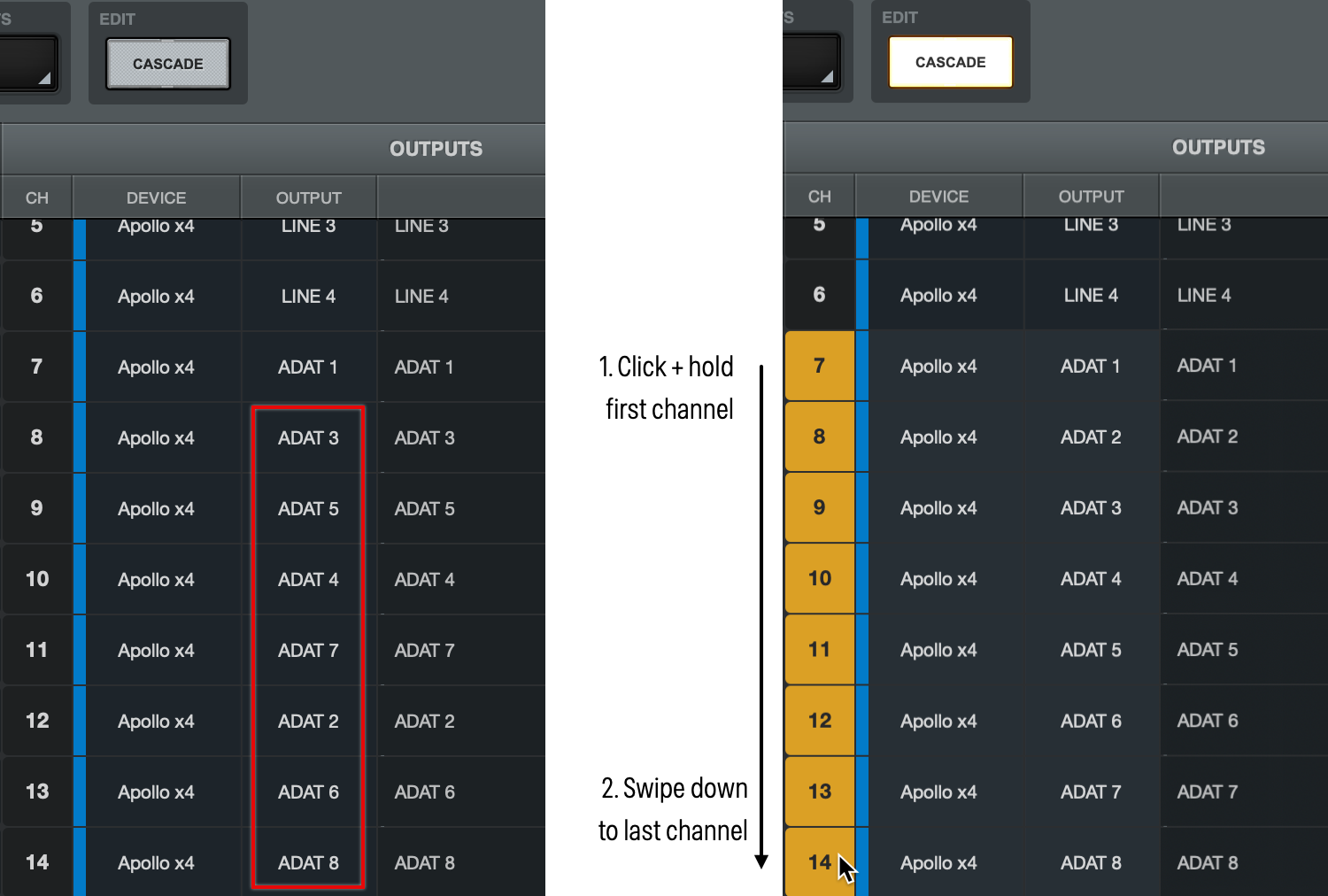Left panel: open ADAT 7 output dropdown
This screenshot has width=1328, height=896.
[309, 650]
